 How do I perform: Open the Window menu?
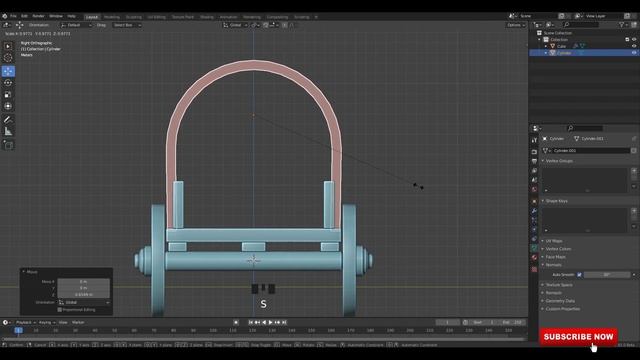[x=56, y=16]
